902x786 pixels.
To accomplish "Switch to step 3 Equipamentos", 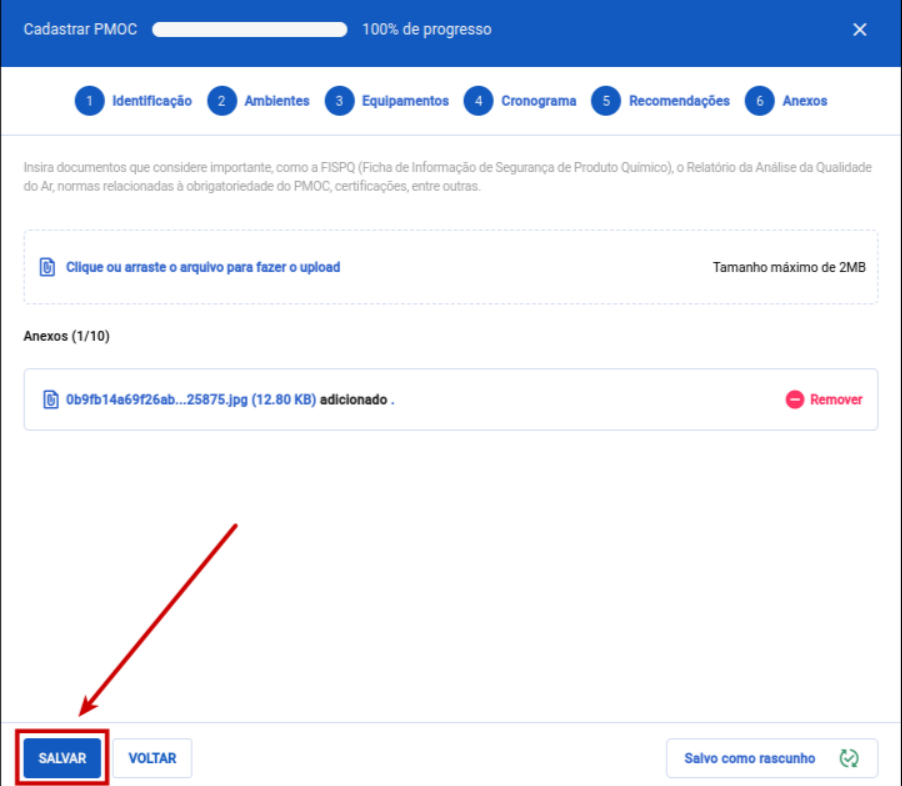I will [x=387, y=101].
